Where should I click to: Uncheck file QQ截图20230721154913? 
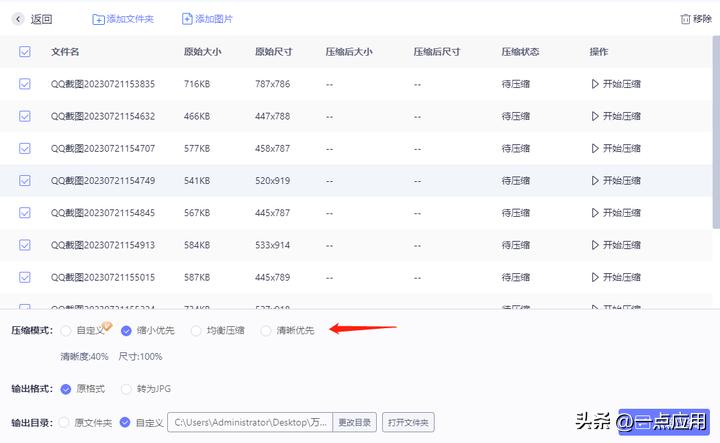25,245
